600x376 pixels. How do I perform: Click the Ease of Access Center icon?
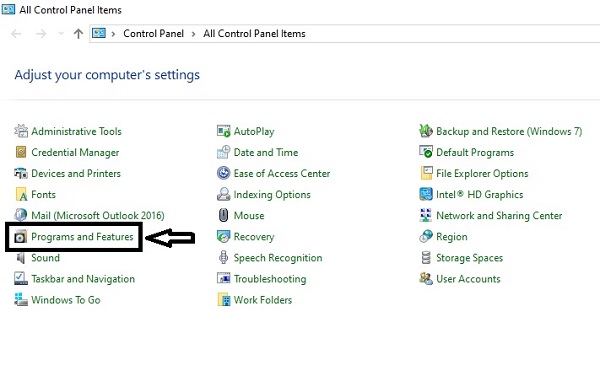click(x=223, y=173)
